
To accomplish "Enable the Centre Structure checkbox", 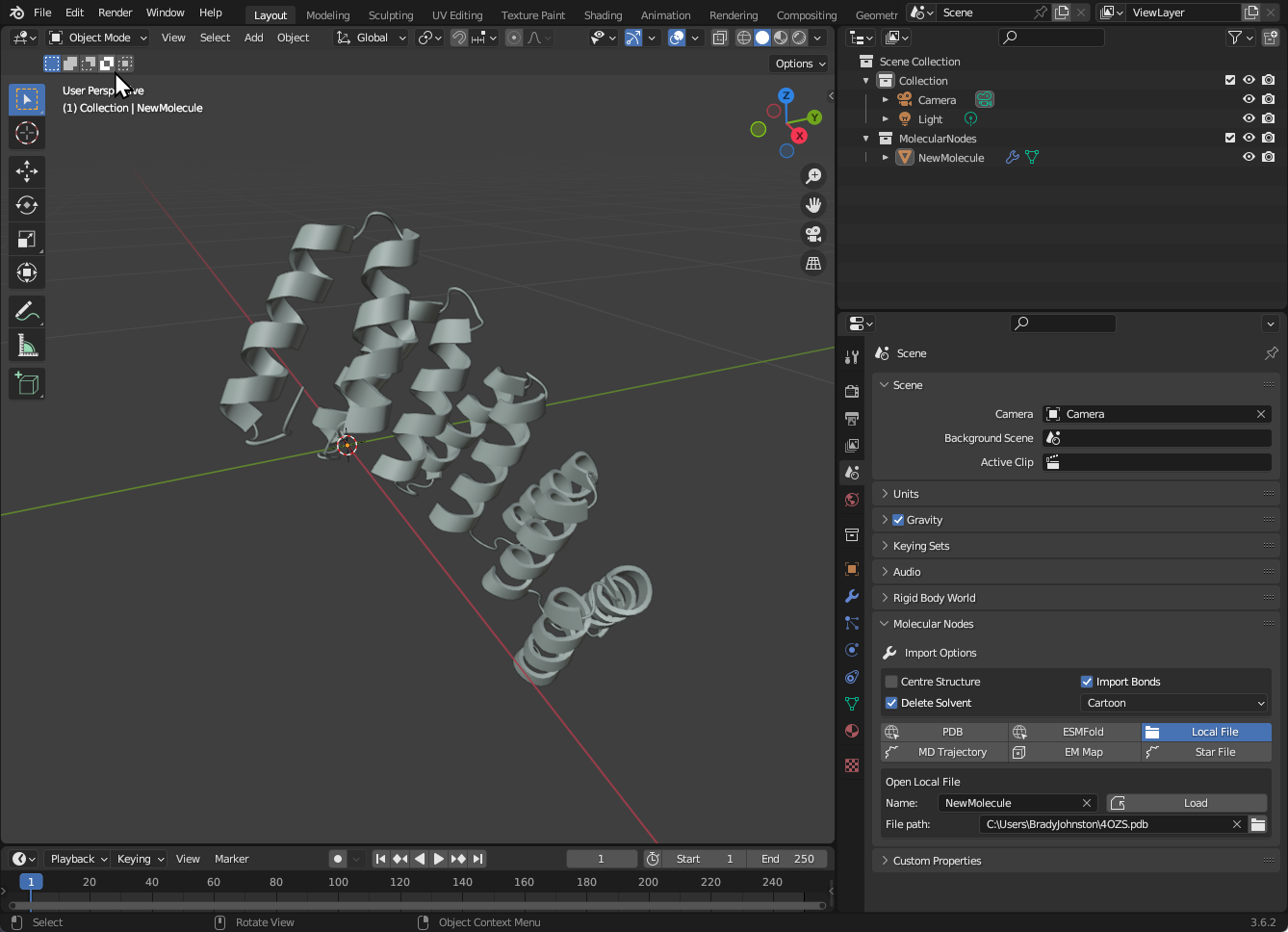I will click(891, 682).
